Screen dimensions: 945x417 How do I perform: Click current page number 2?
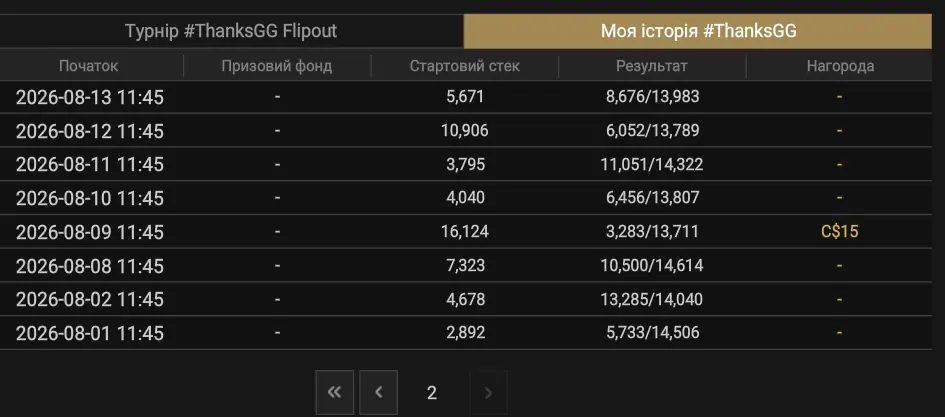click(432, 393)
